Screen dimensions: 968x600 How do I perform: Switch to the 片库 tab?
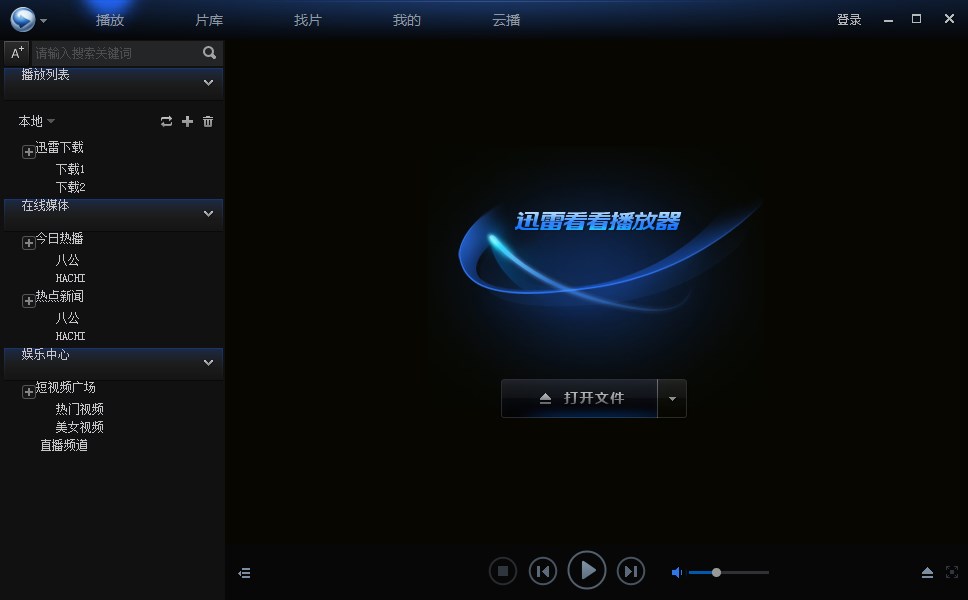(208, 19)
